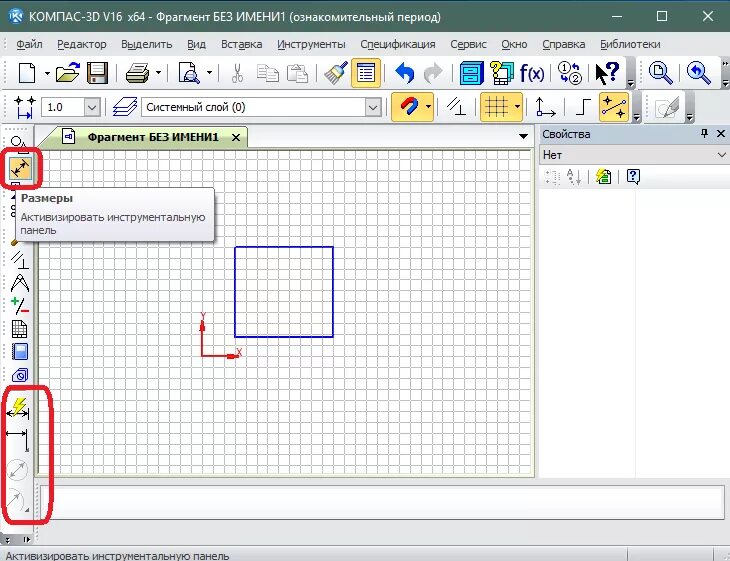This screenshot has width=730, height=561.
Task: Toggle the highlighted list-window button in the toolbar
Action: pos(366,73)
